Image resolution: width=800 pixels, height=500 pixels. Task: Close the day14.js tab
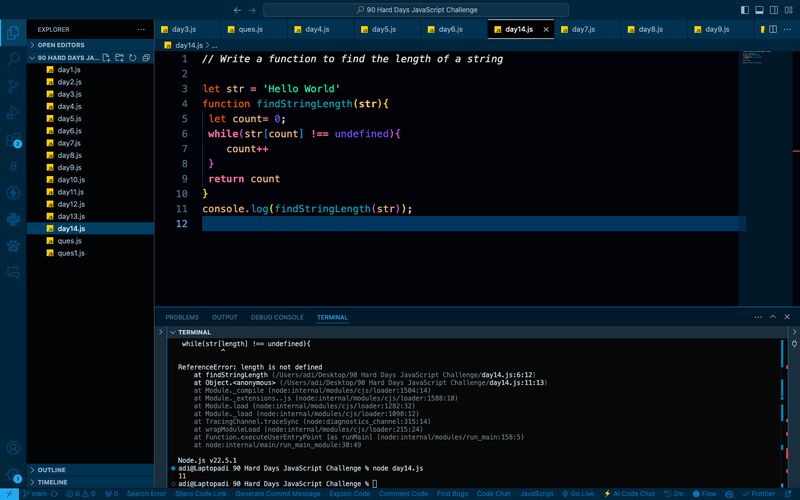pyautogui.click(x=546, y=30)
